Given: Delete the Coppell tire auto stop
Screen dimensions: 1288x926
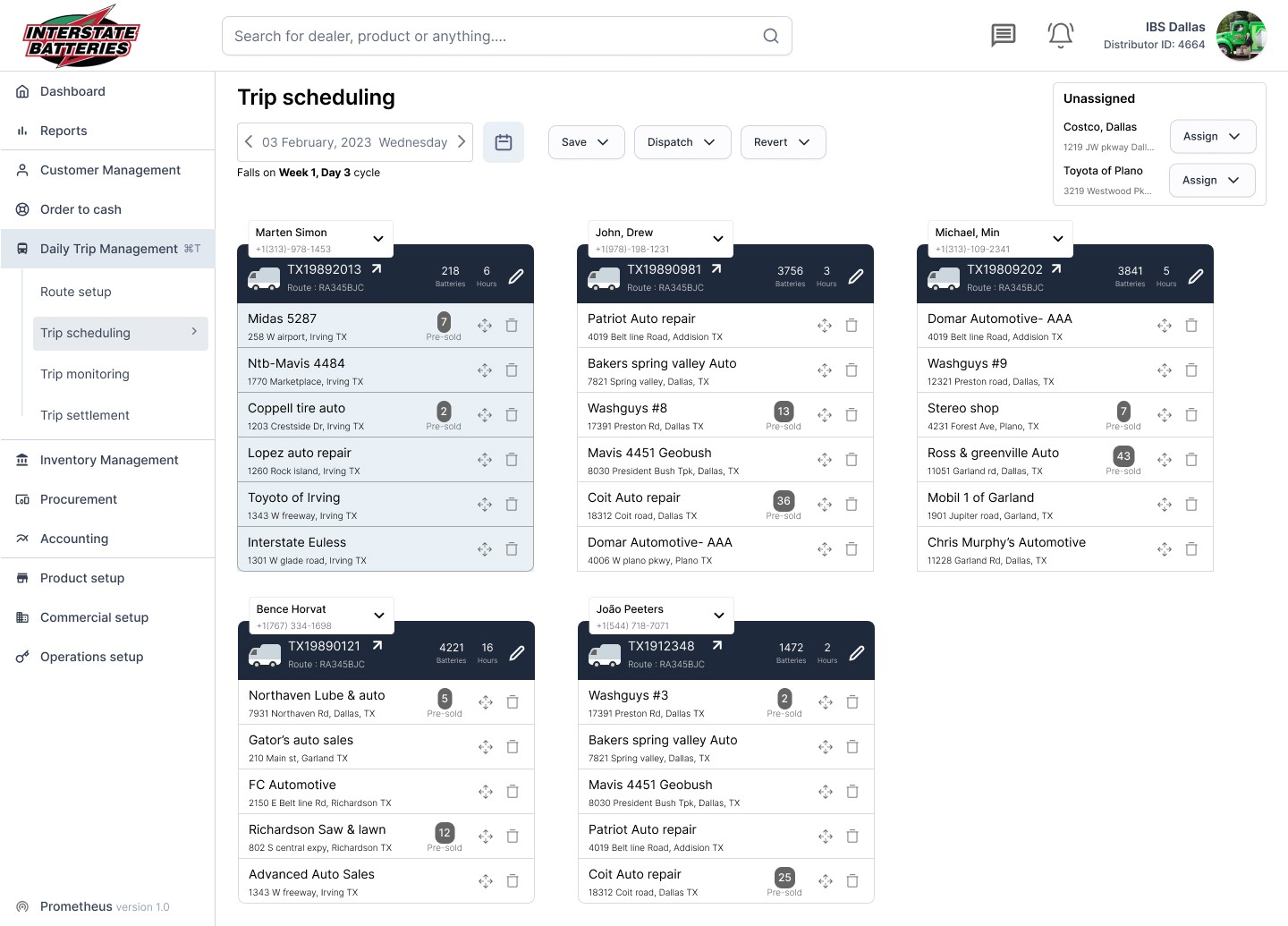Looking at the screenshot, I should point(512,415).
